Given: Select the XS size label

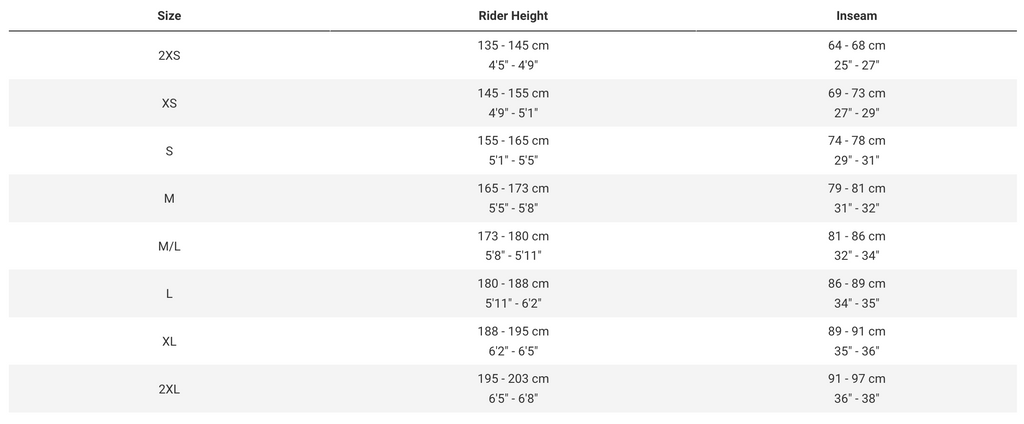Looking at the screenshot, I should 169,103.
